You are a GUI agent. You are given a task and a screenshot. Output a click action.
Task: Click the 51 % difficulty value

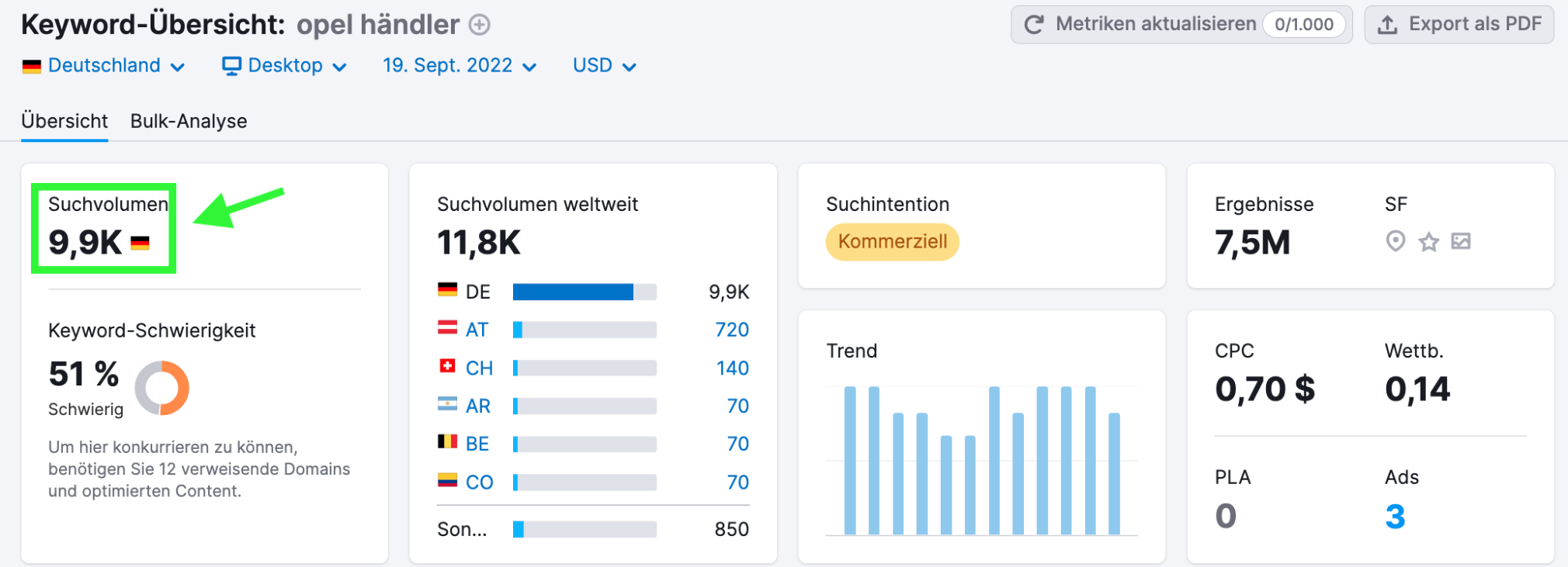tap(84, 375)
